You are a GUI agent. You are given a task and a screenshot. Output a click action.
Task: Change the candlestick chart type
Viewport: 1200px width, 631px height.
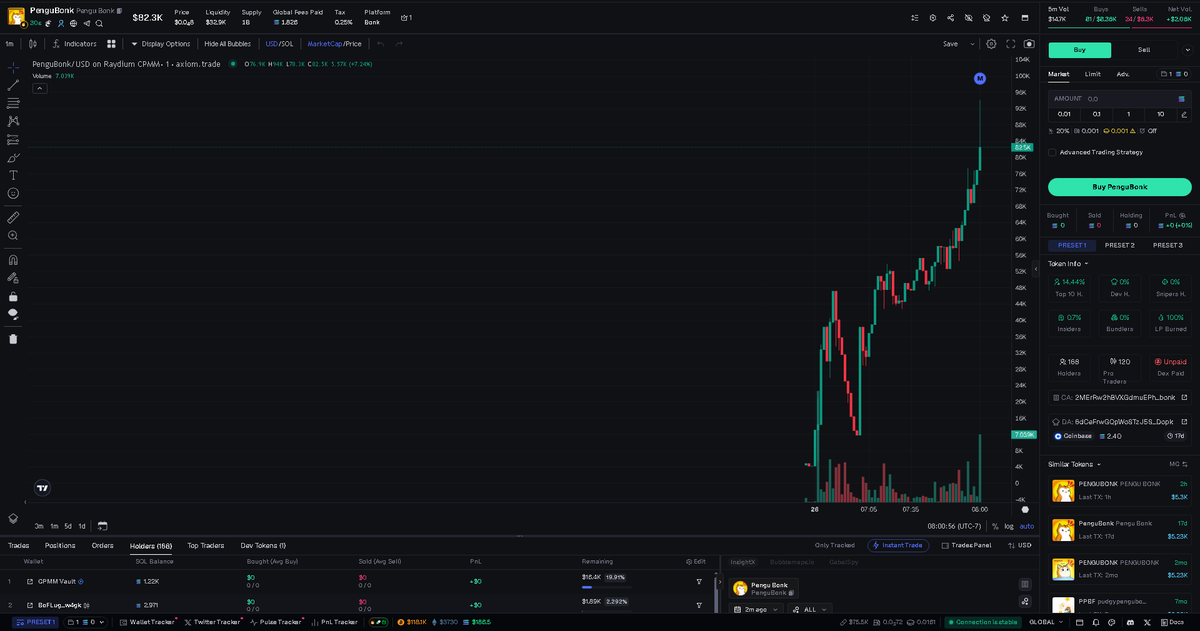(33, 44)
